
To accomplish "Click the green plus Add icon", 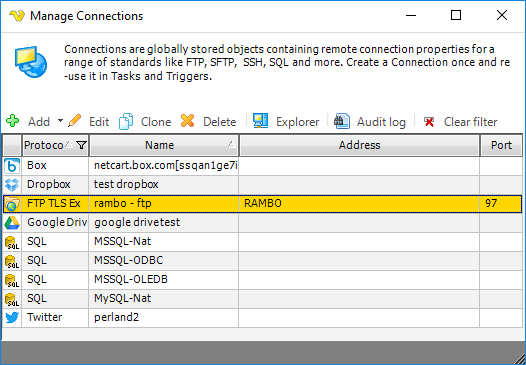I will tap(12, 121).
